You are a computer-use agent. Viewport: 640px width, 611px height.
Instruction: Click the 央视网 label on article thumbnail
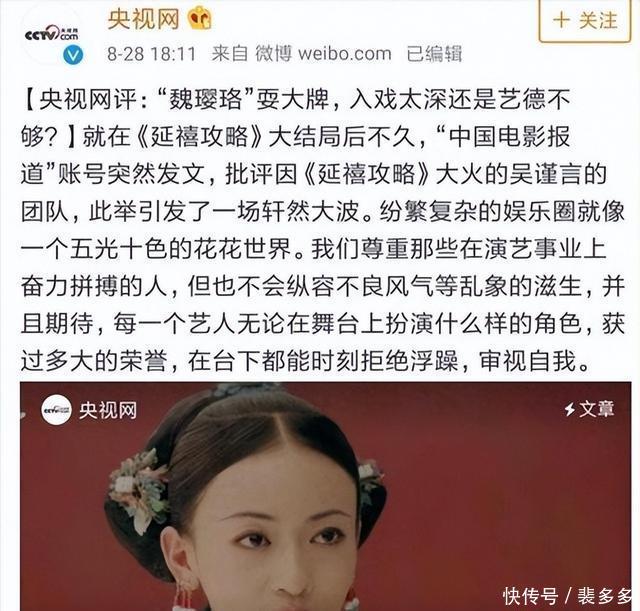click(x=108, y=410)
